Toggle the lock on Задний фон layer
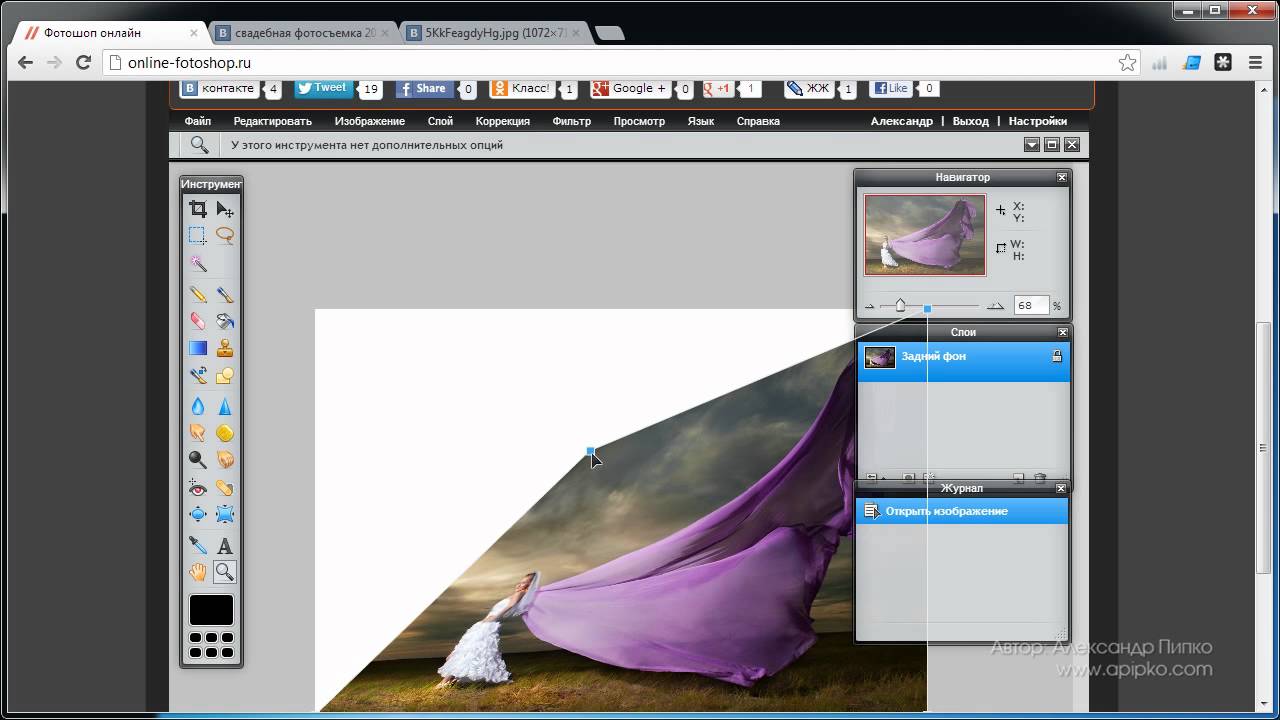The height and width of the screenshot is (720, 1280). coord(1056,356)
